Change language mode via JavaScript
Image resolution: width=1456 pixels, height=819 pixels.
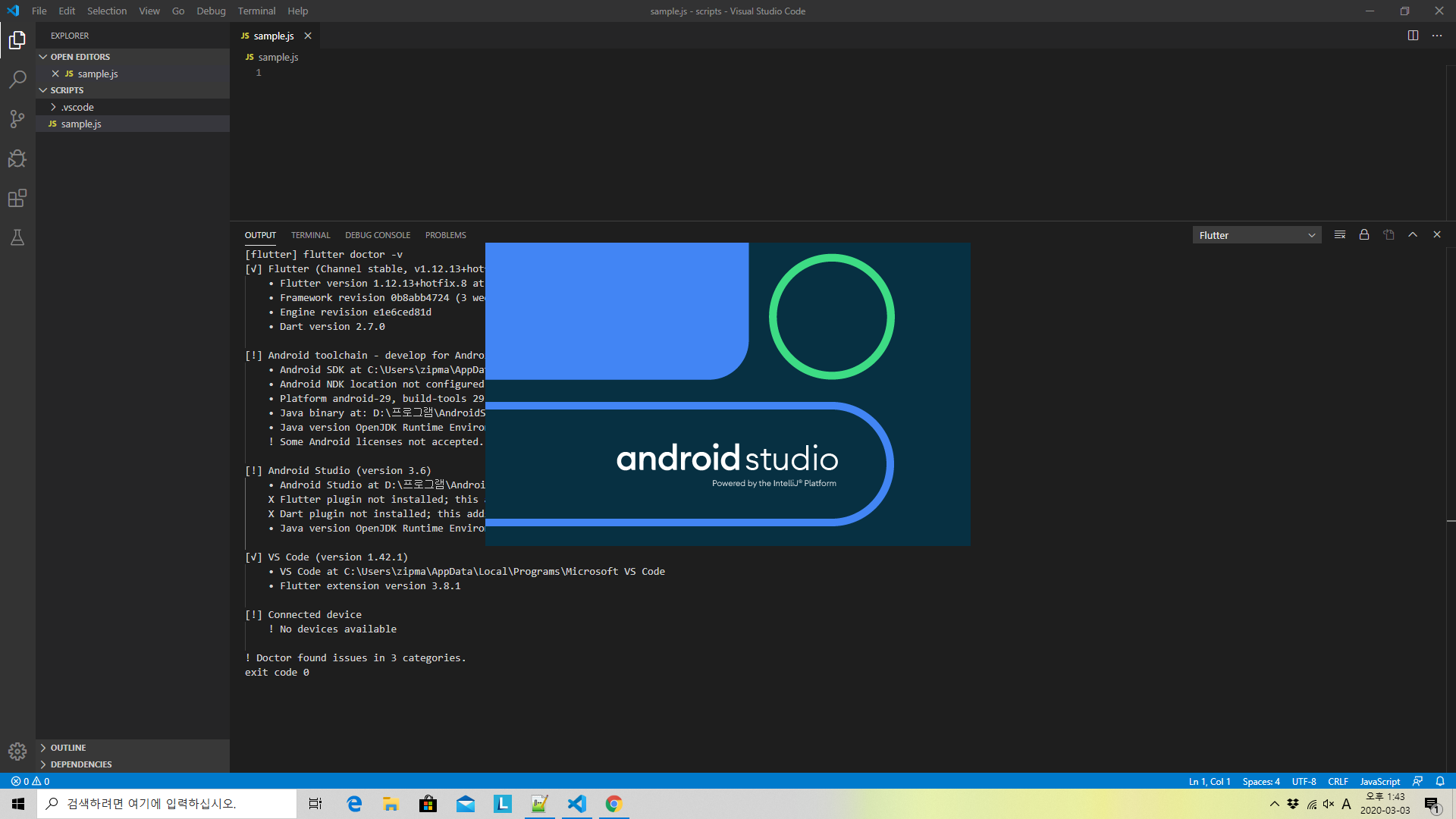[x=1380, y=781]
